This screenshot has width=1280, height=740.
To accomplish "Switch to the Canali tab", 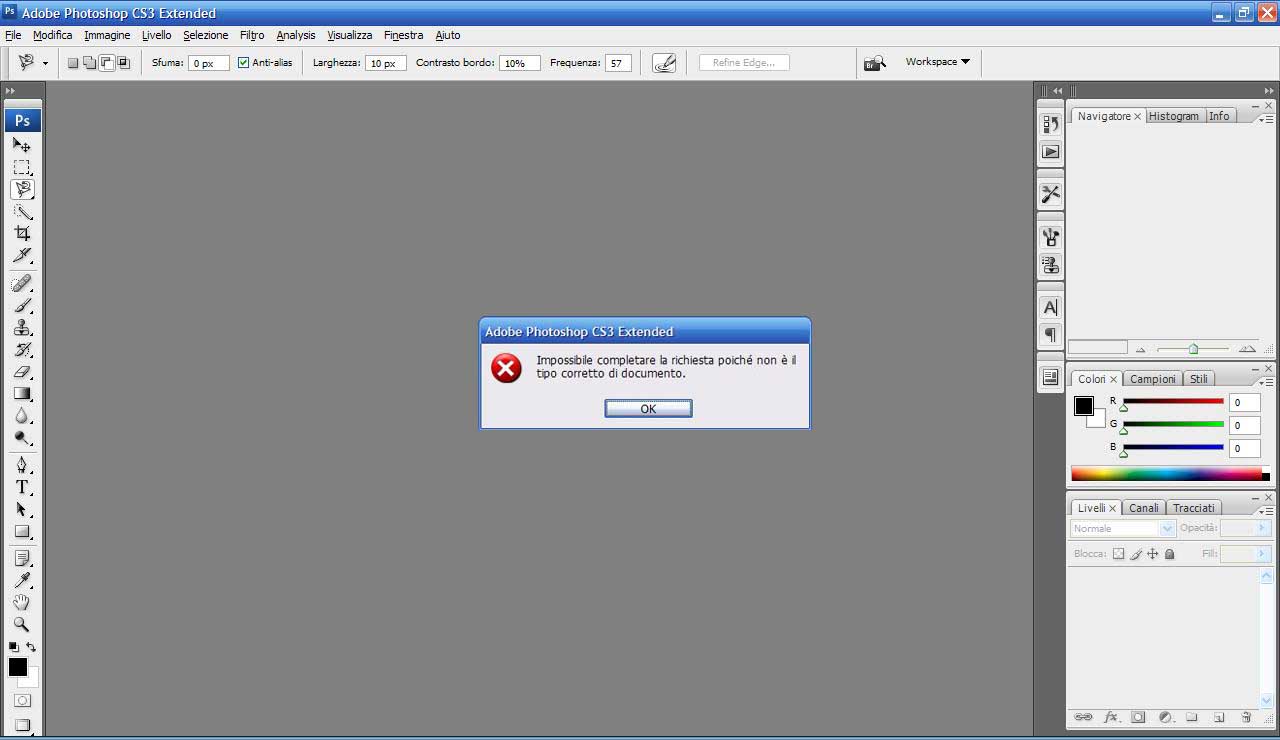I will pos(1144,508).
